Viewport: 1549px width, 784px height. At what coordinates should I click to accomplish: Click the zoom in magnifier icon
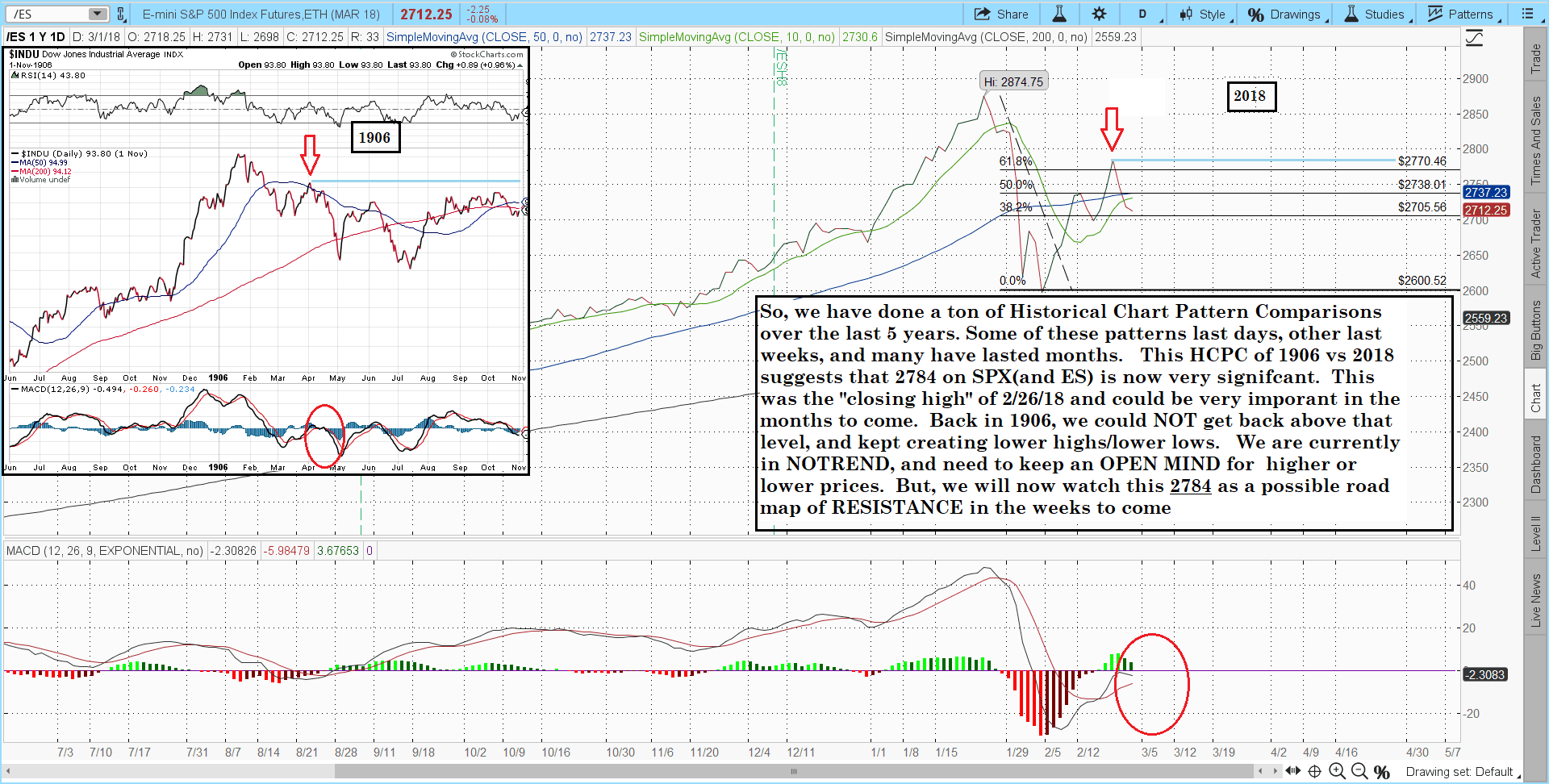point(1337,772)
